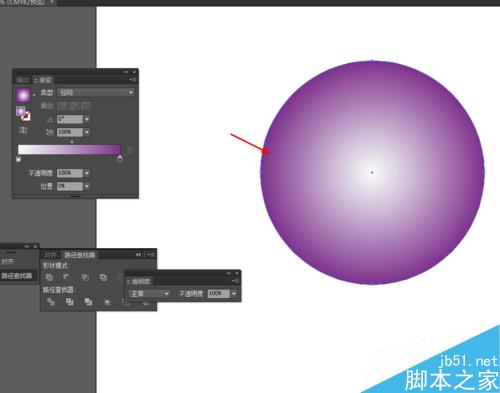Collapse the Transparency panel double arrows
This screenshot has width=500, height=393.
(x=229, y=273)
